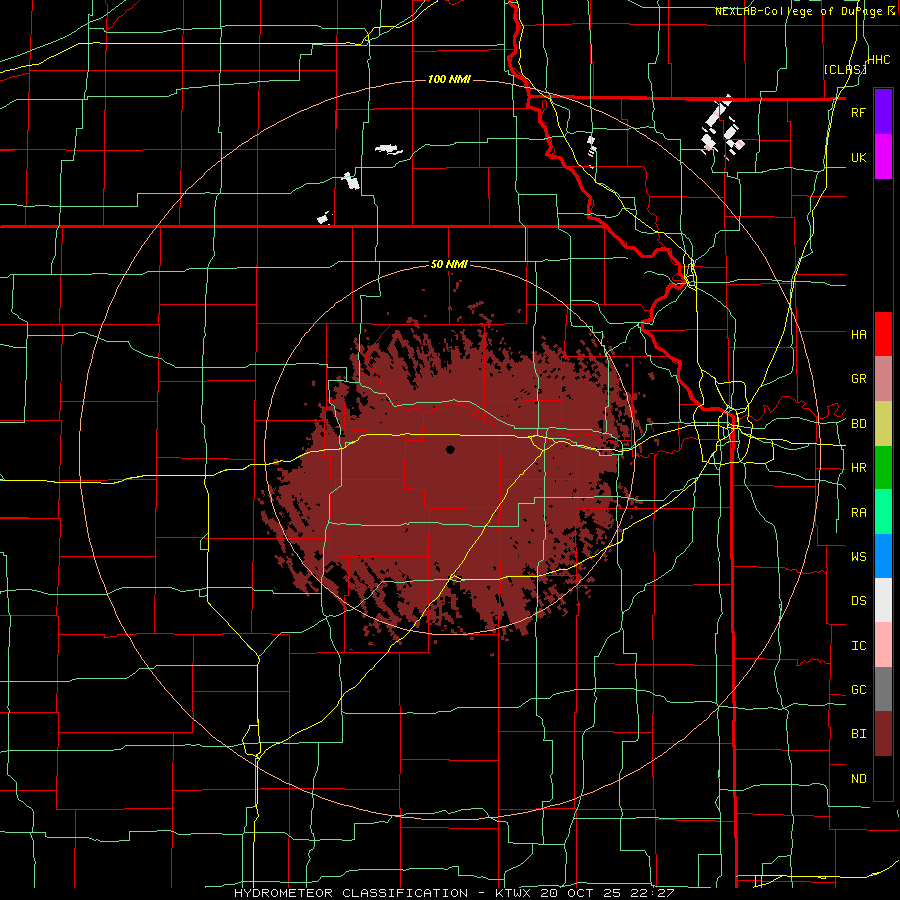This screenshot has height=900, width=900.
Task: Click the RF legend label
Action: [859, 112]
